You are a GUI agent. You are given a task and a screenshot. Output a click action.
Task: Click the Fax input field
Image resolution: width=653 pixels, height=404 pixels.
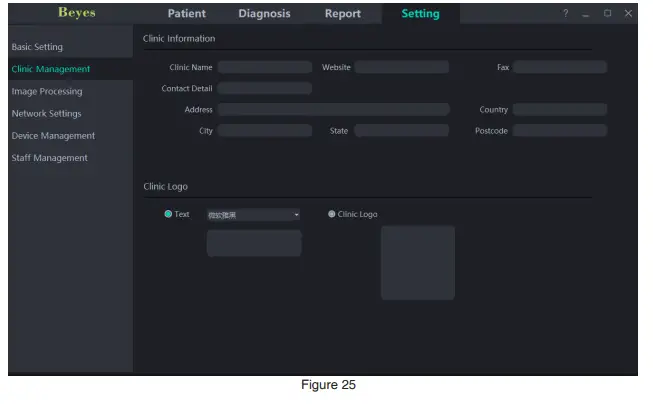pyautogui.click(x=560, y=67)
